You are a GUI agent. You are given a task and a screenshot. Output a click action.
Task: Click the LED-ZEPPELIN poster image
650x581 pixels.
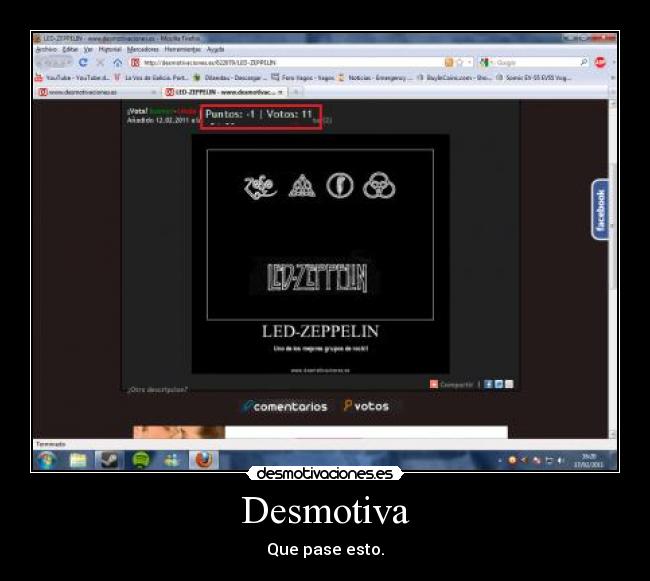[320, 254]
